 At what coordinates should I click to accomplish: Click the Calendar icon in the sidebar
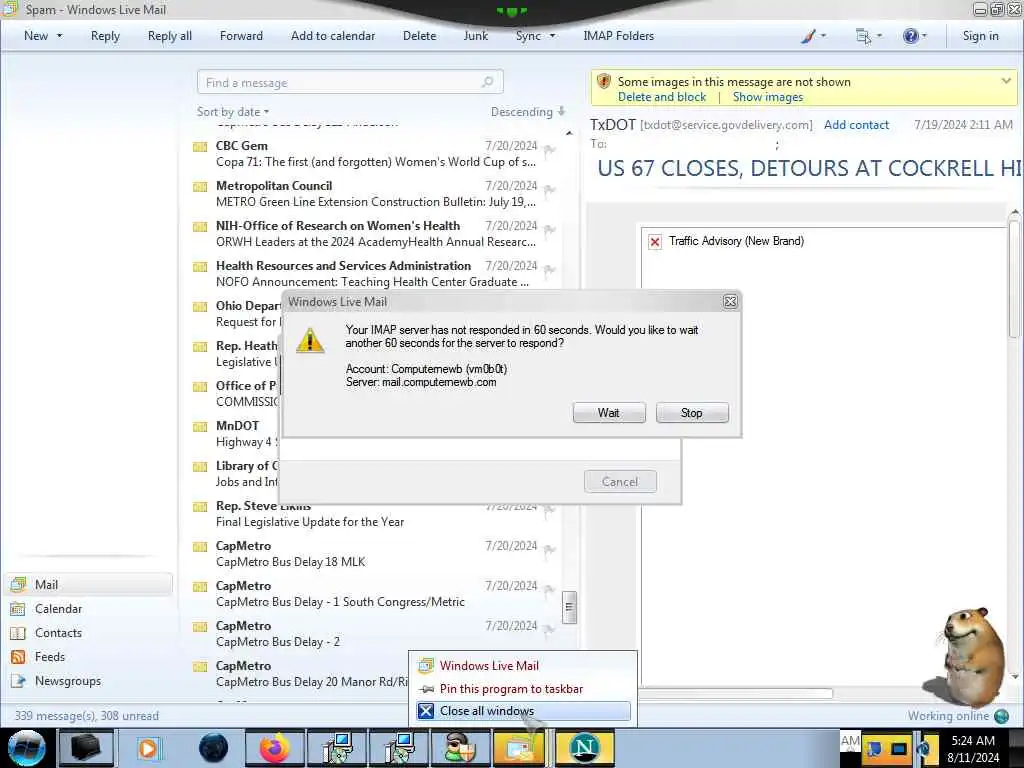point(18,609)
